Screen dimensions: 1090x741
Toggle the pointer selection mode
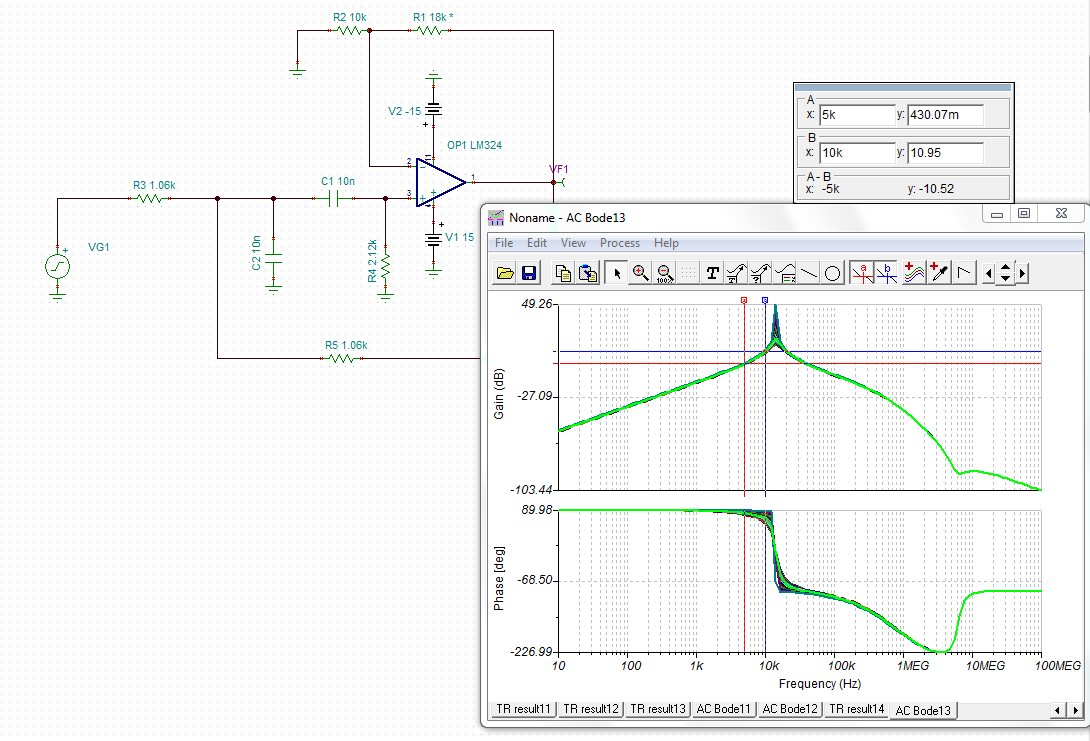click(617, 272)
